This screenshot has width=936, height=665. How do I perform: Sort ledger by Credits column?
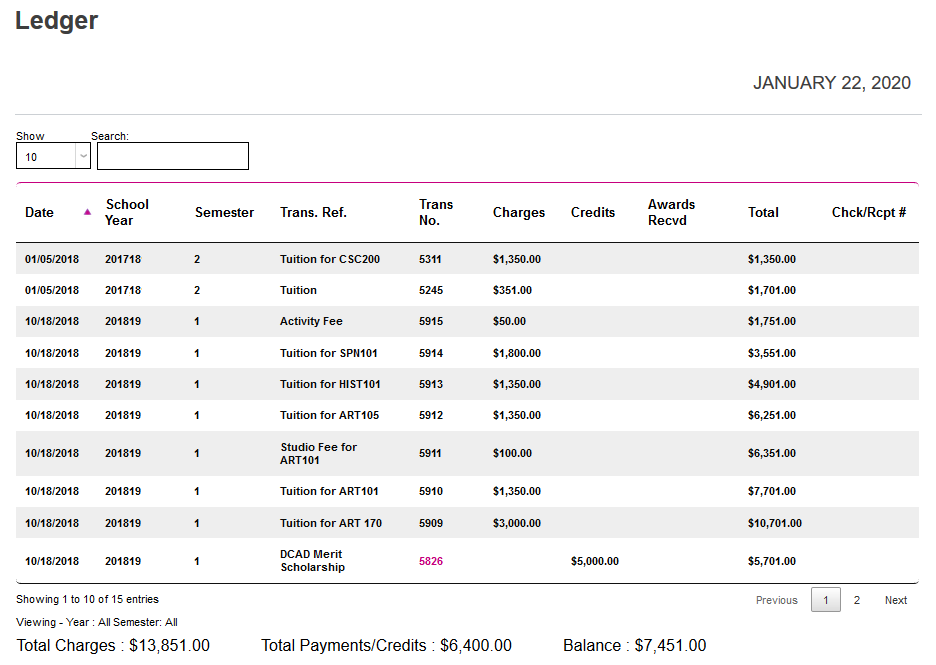[592, 212]
